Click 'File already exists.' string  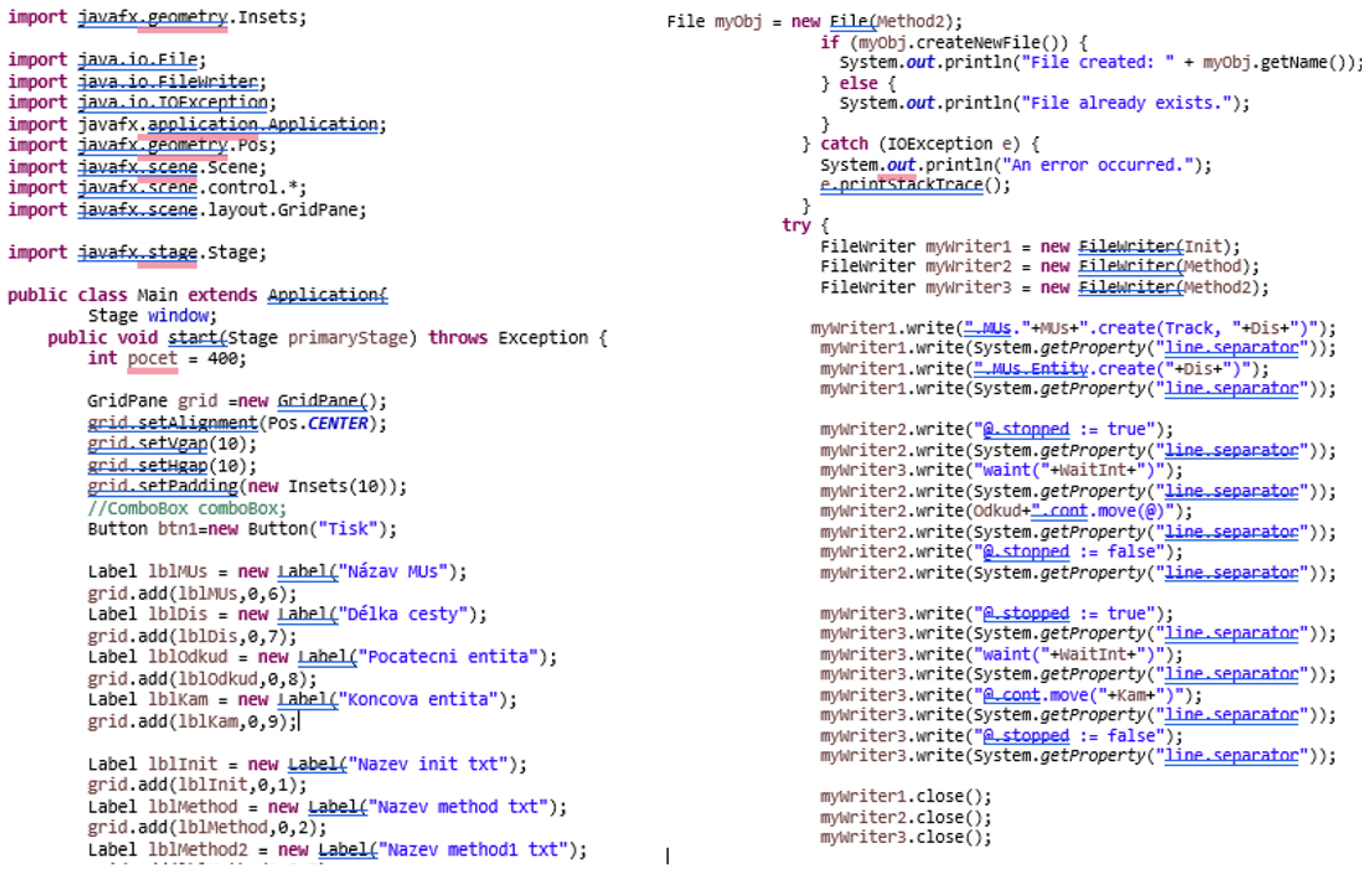point(1127,103)
